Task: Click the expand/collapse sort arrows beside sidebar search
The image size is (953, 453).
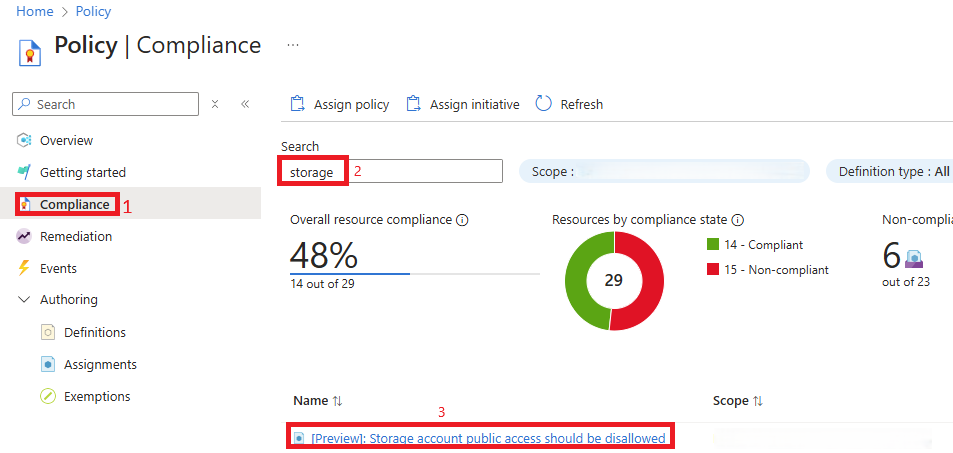Action: click(x=215, y=104)
